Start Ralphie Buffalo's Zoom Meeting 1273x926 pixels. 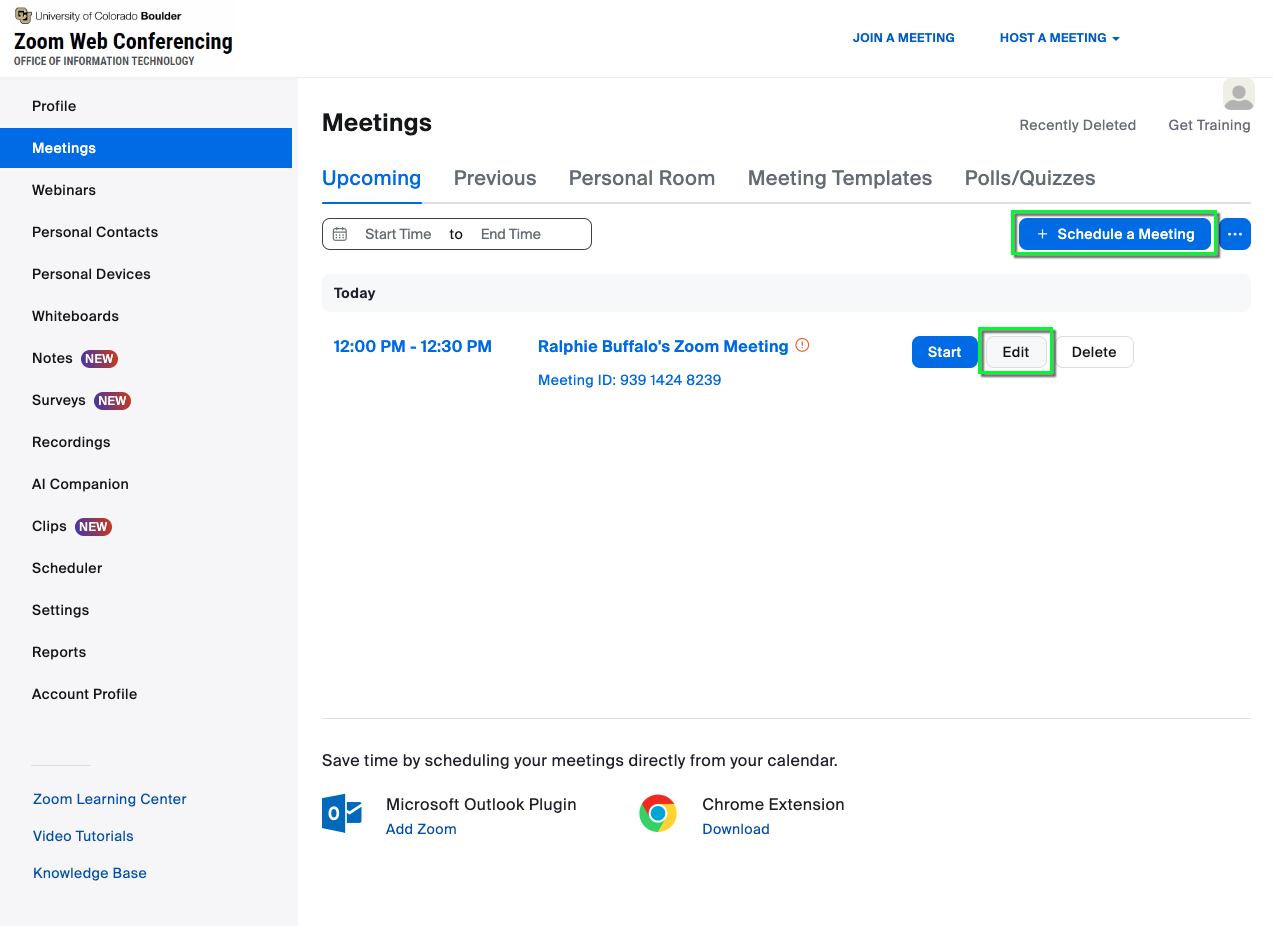point(944,352)
